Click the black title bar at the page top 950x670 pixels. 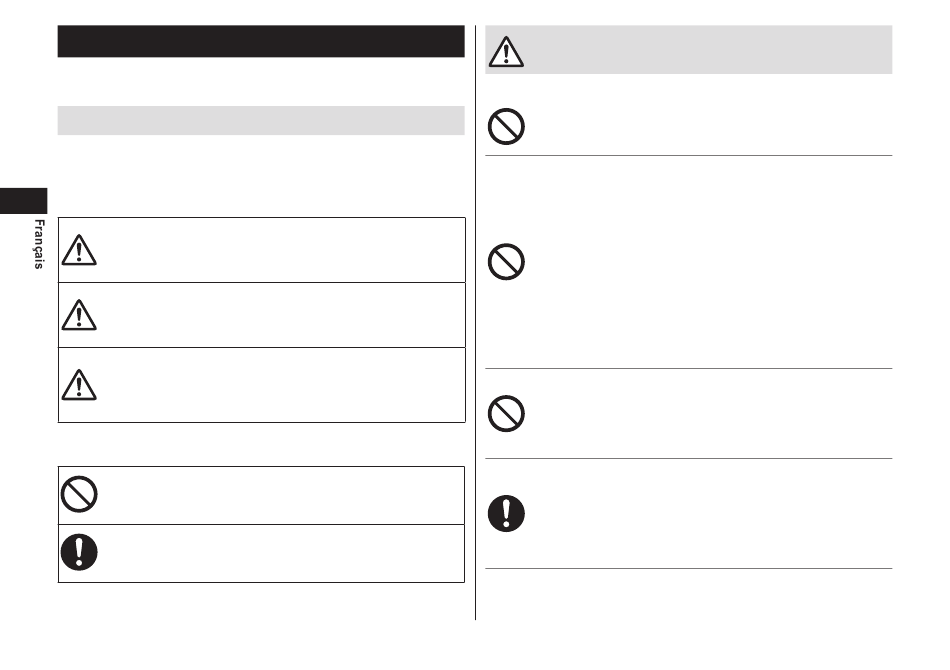pos(261,41)
